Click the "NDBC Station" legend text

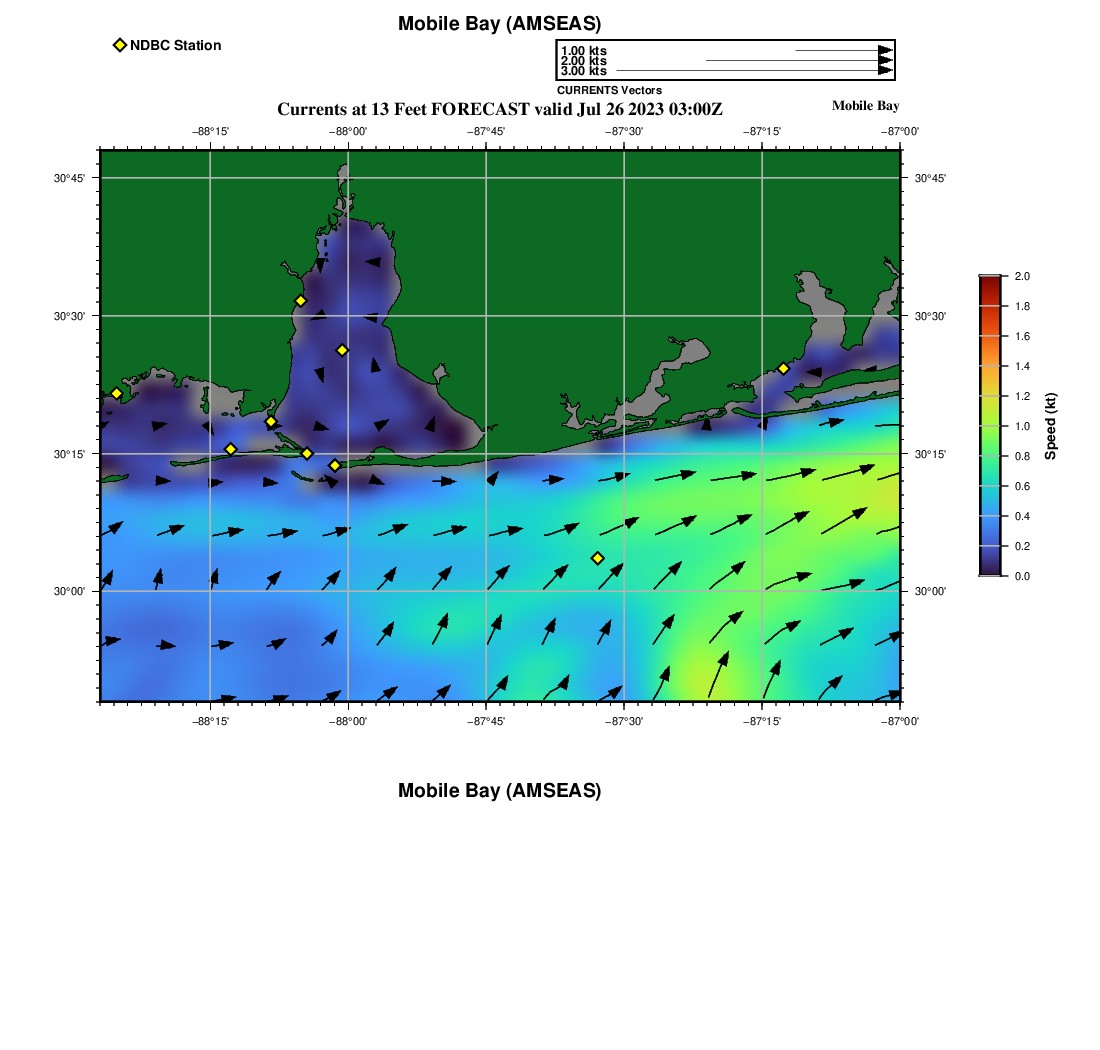point(175,45)
